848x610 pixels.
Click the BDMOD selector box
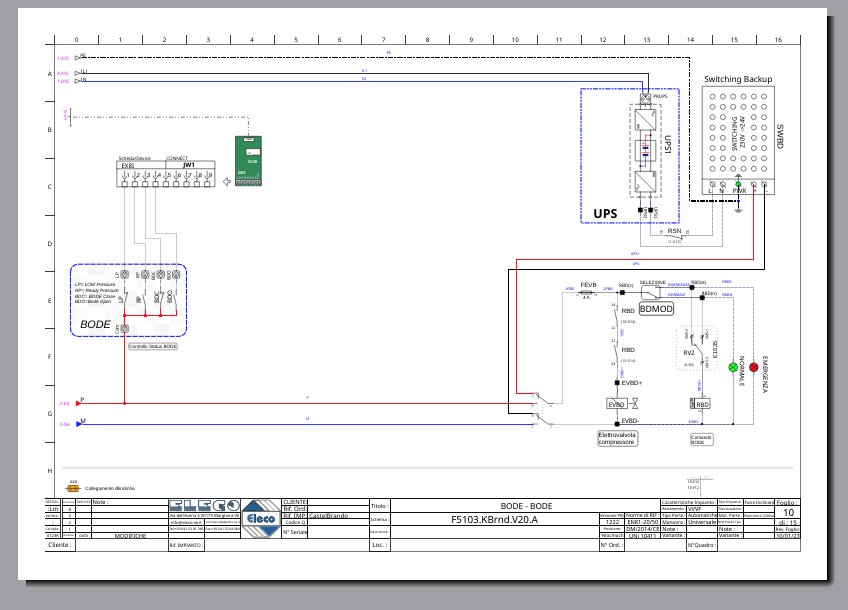tap(657, 309)
